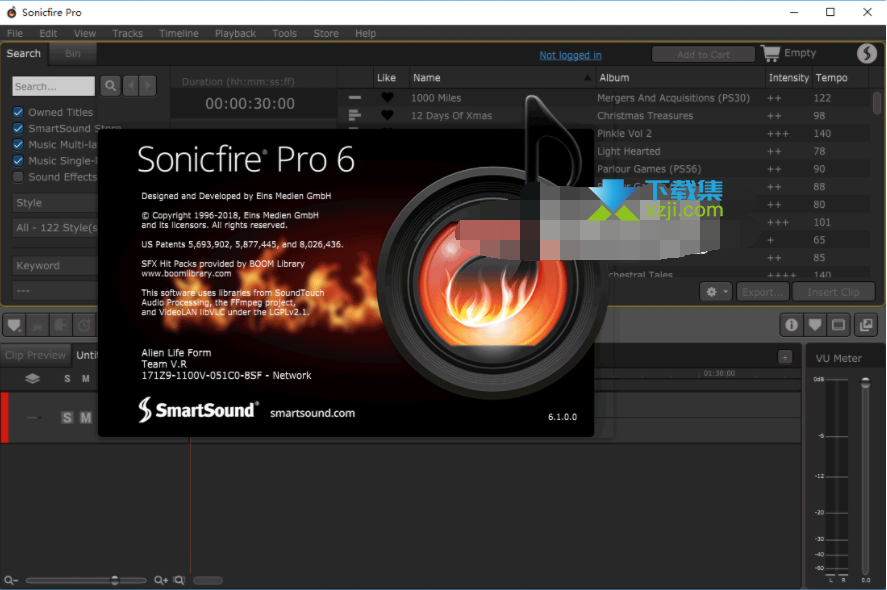Click the add marker tool icon
The image size is (887, 590).
[14, 325]
